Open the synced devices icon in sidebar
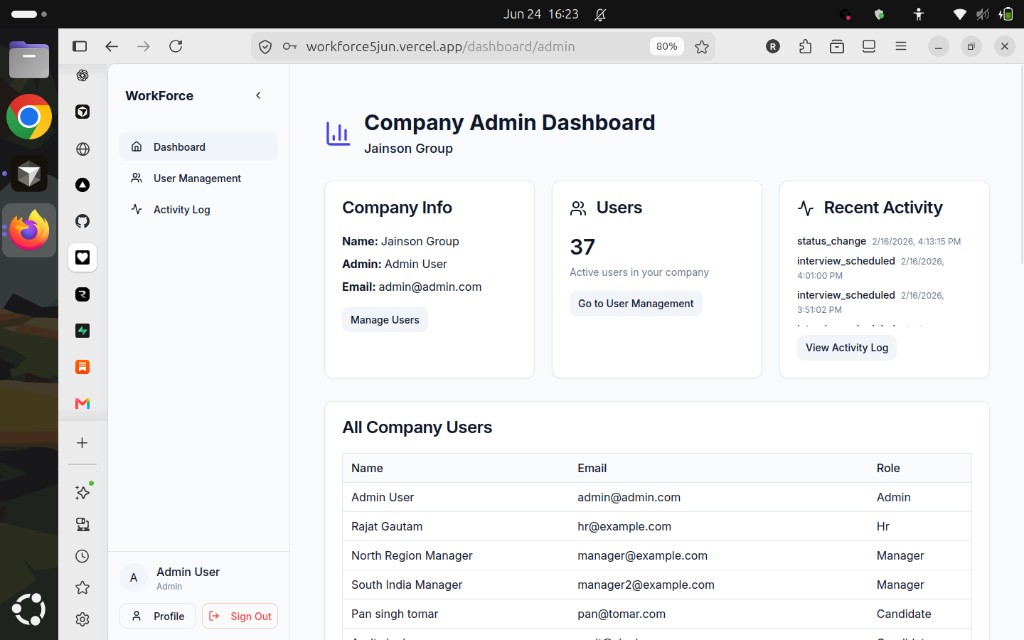Screen dimensions: 1024x640 [x=82, y=524]
